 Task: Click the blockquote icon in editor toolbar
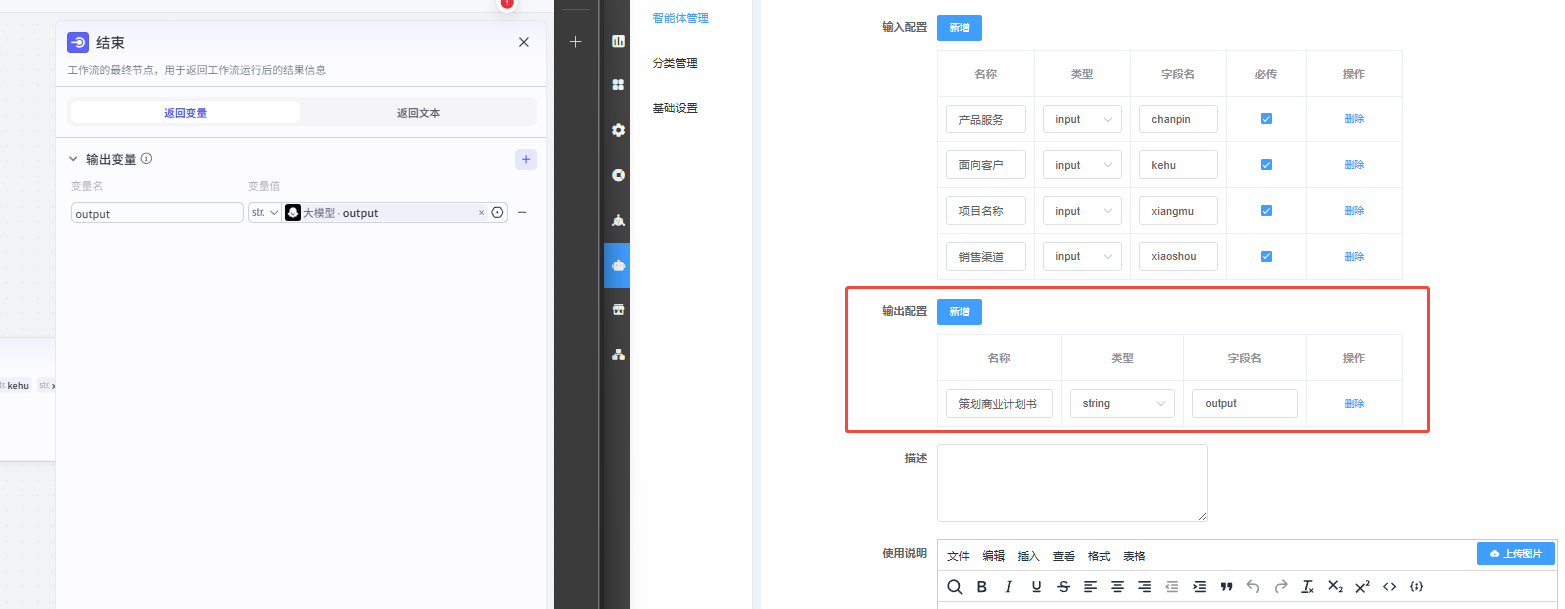[x=1226, y=587]
